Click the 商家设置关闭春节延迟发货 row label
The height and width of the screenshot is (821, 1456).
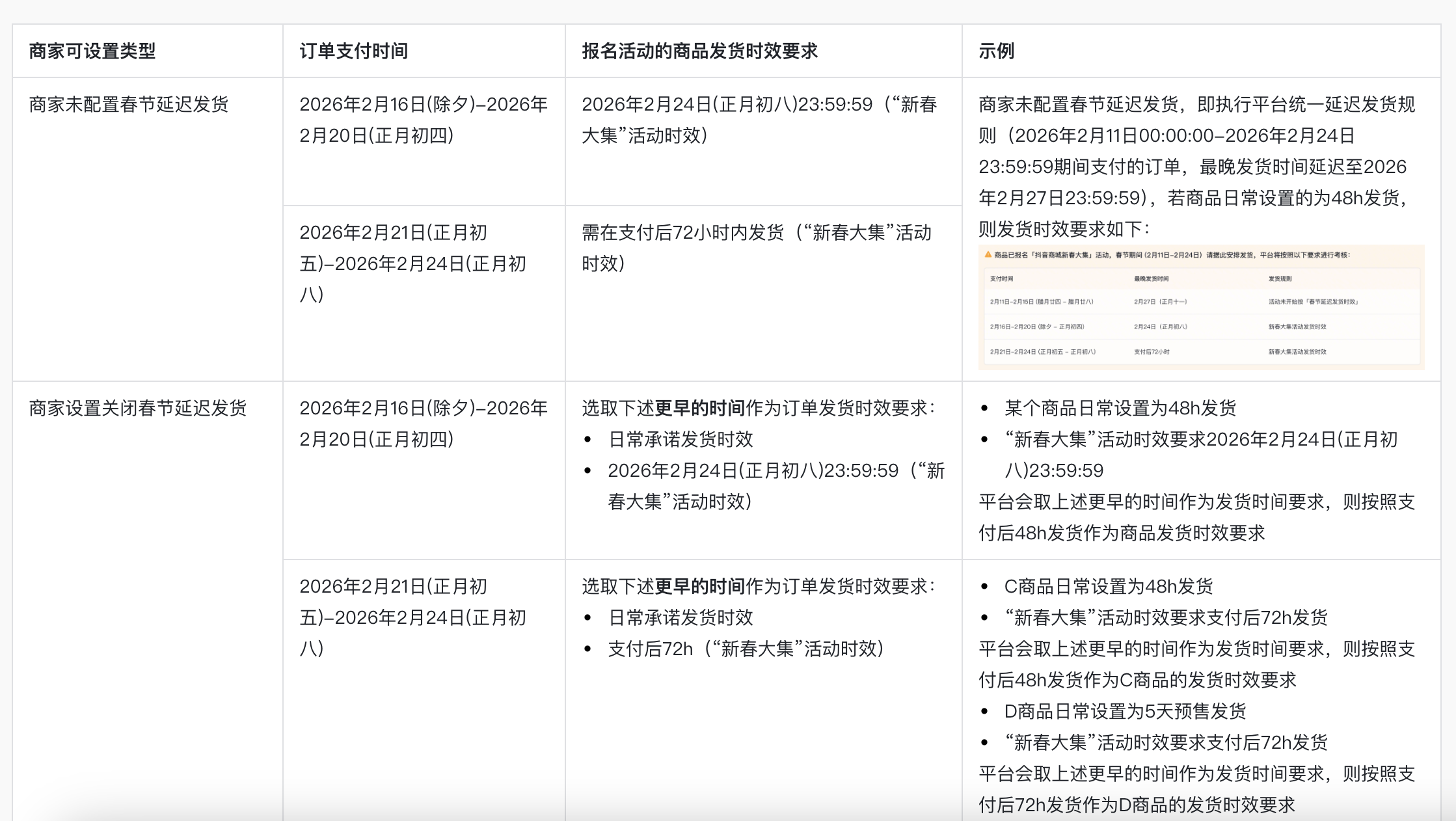point(138,408)
